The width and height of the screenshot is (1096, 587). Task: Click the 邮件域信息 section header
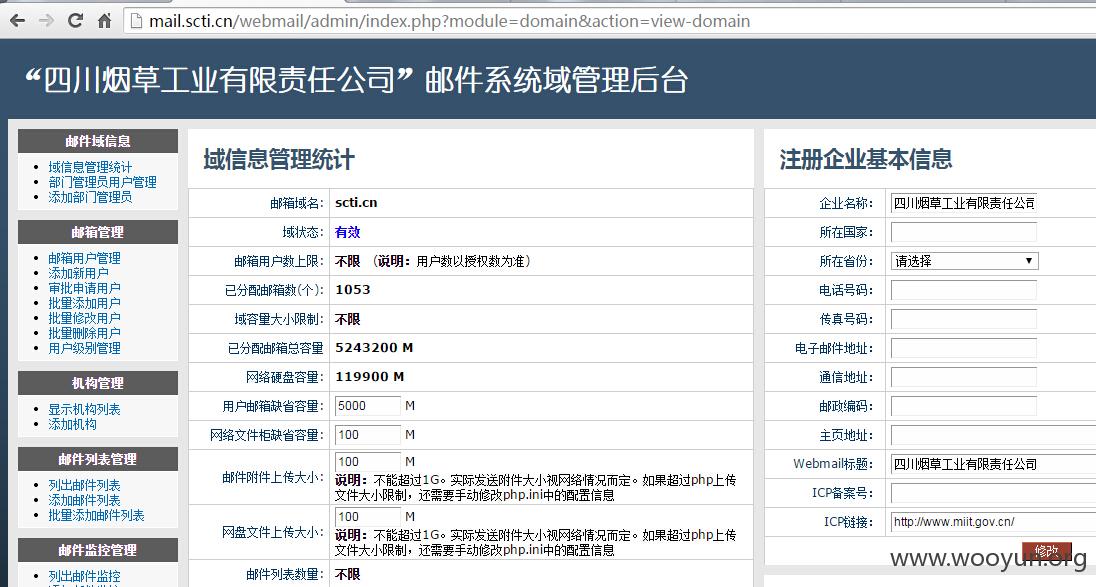click(98, 141)
